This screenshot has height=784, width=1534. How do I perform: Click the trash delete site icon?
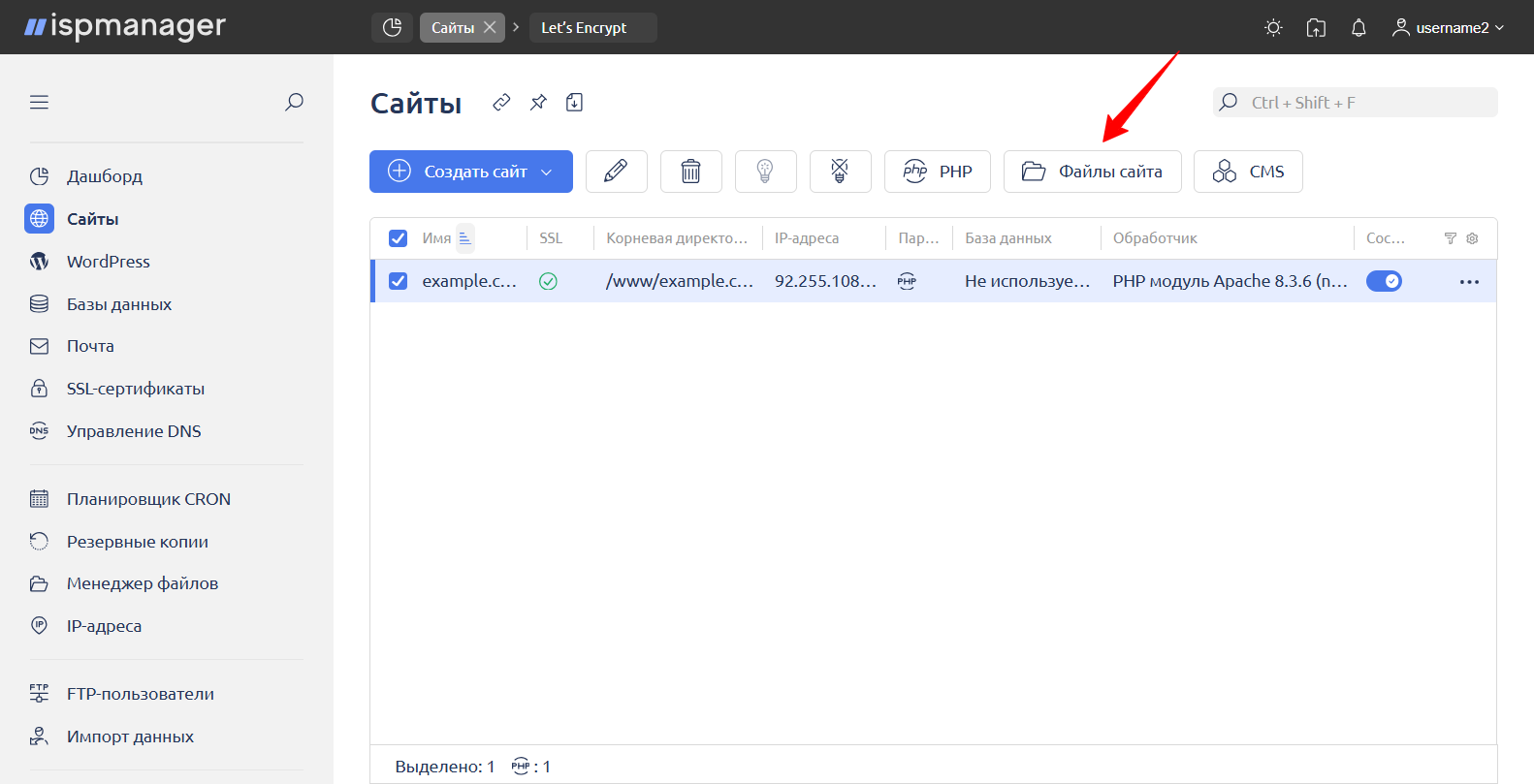690,172
